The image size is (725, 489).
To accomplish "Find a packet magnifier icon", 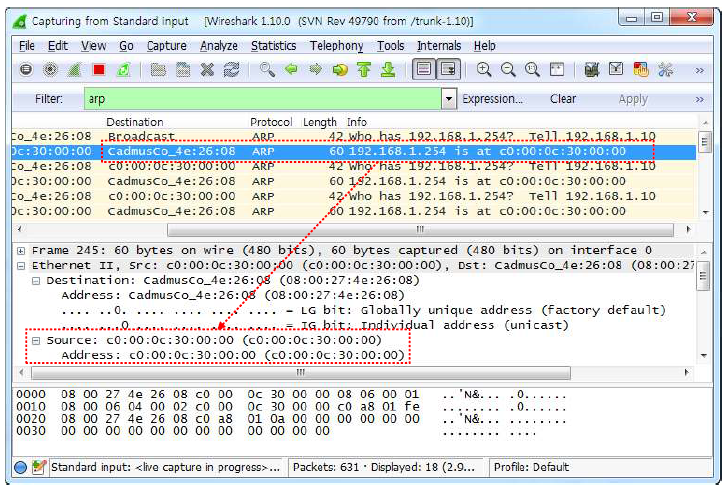I will point(267,70).
